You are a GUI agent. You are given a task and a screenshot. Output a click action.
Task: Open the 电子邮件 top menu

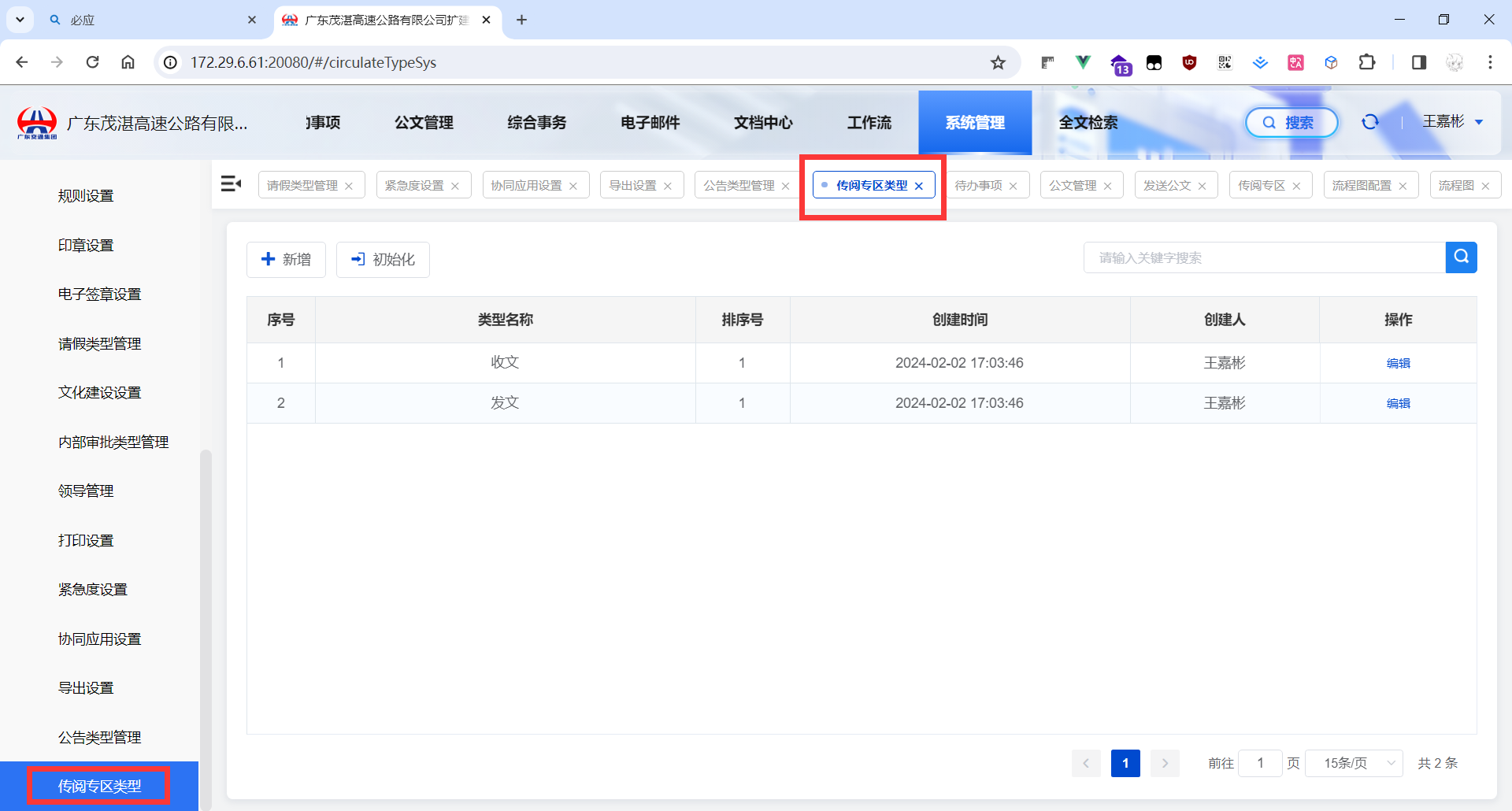[x=650, y=123]
